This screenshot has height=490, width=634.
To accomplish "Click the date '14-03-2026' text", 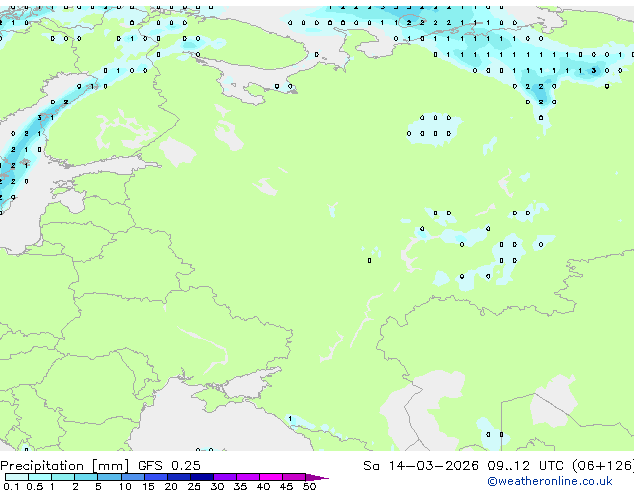I will point(433,466).
